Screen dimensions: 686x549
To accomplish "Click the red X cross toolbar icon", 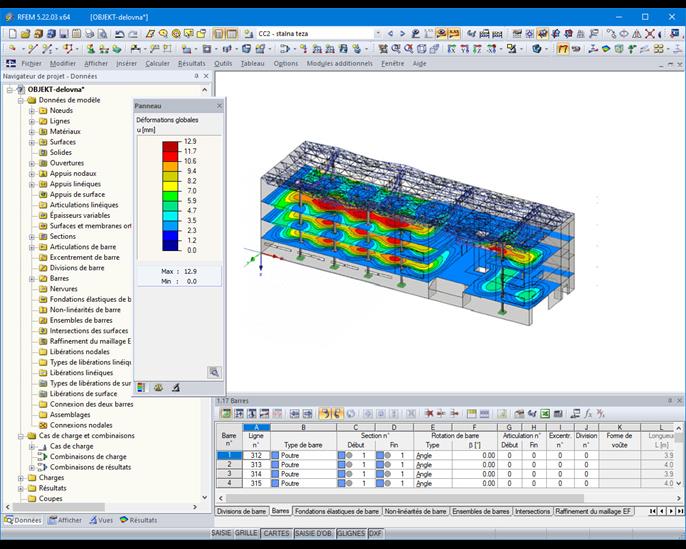I will coord(650,34).
